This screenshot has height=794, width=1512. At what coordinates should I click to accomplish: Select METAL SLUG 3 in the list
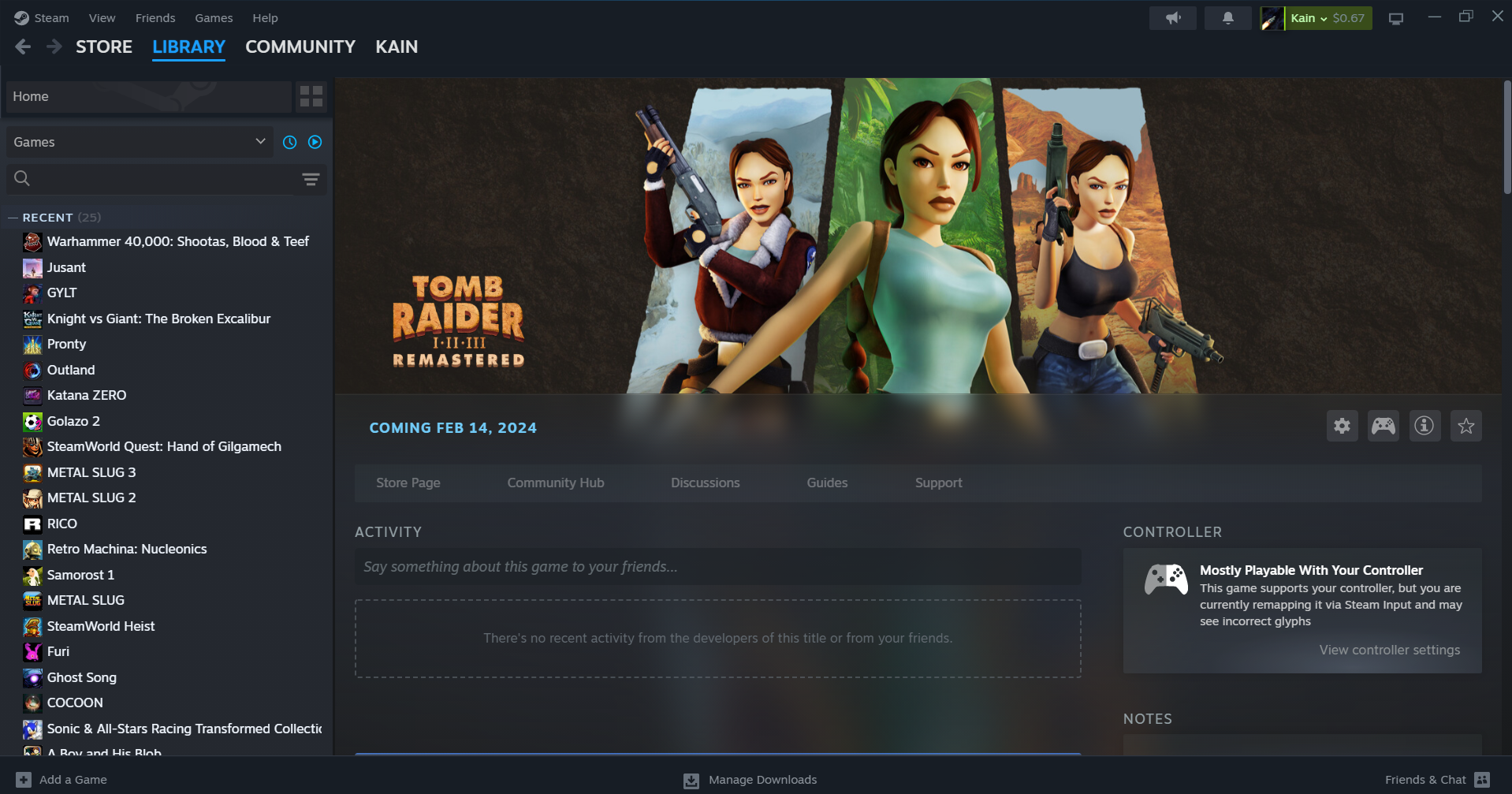pyautogui.click(x=91, y=473)
